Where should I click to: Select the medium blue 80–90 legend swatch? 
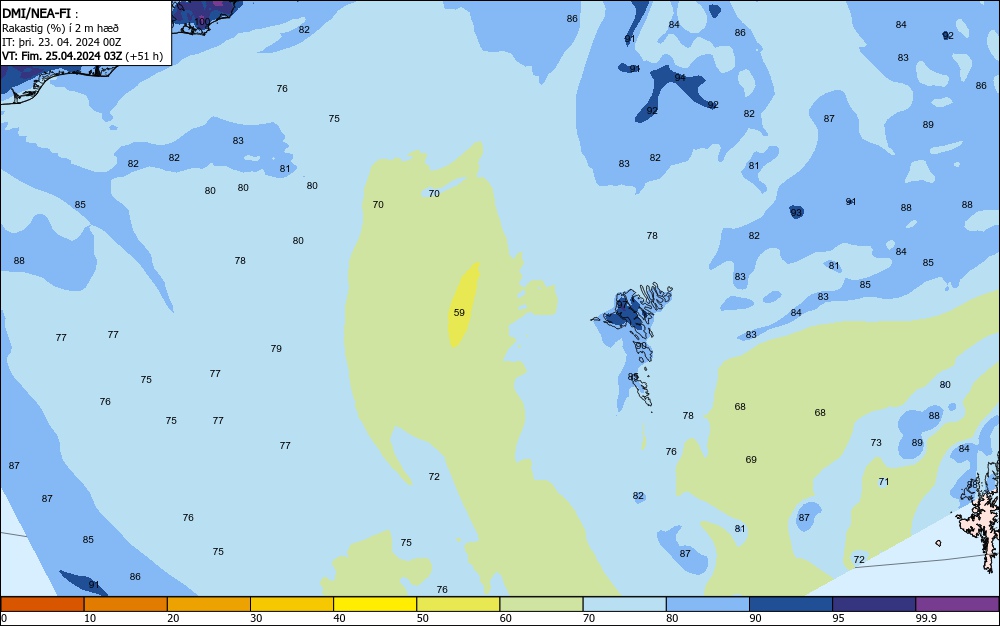[707, 604]
